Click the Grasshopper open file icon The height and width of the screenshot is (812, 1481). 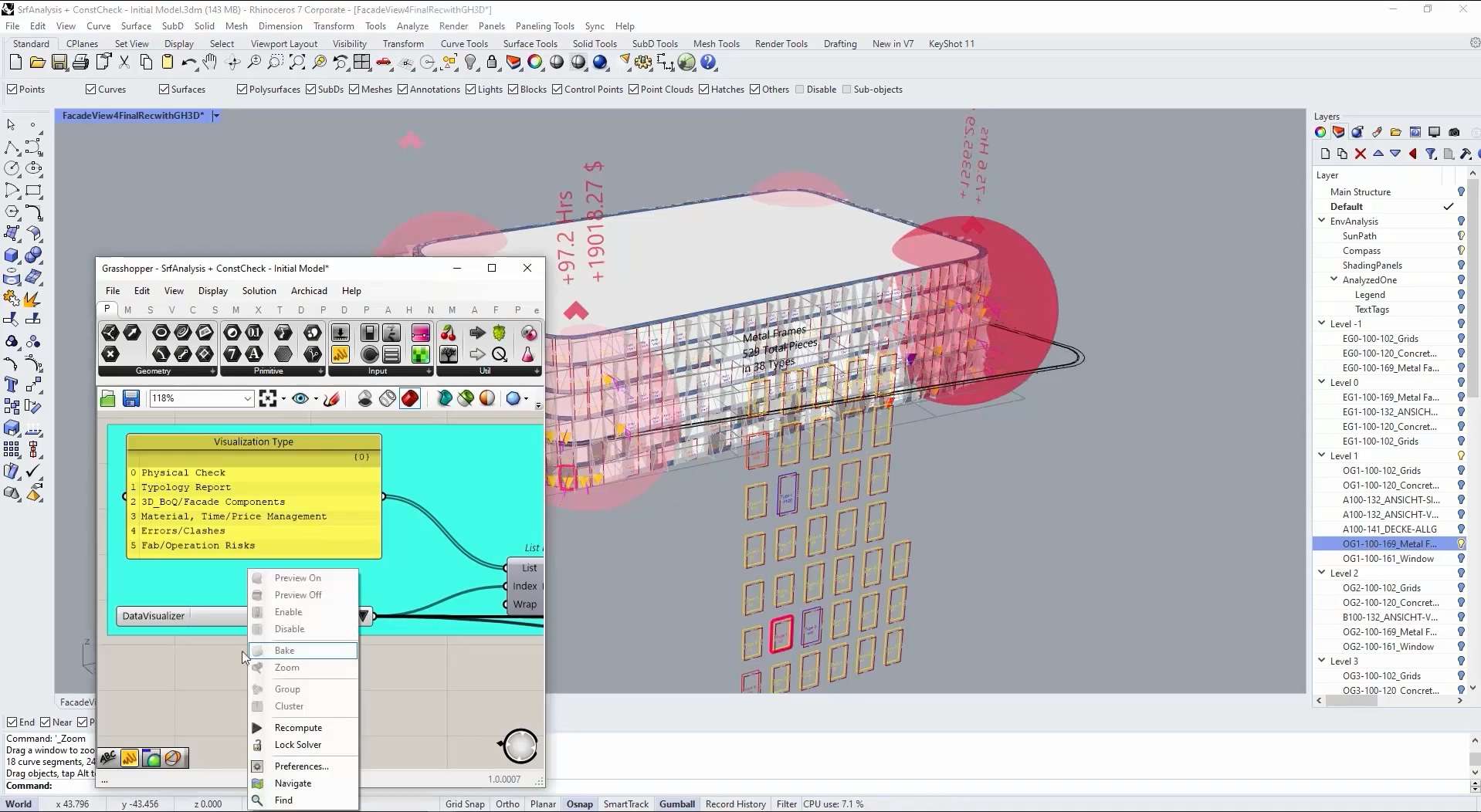108,398
